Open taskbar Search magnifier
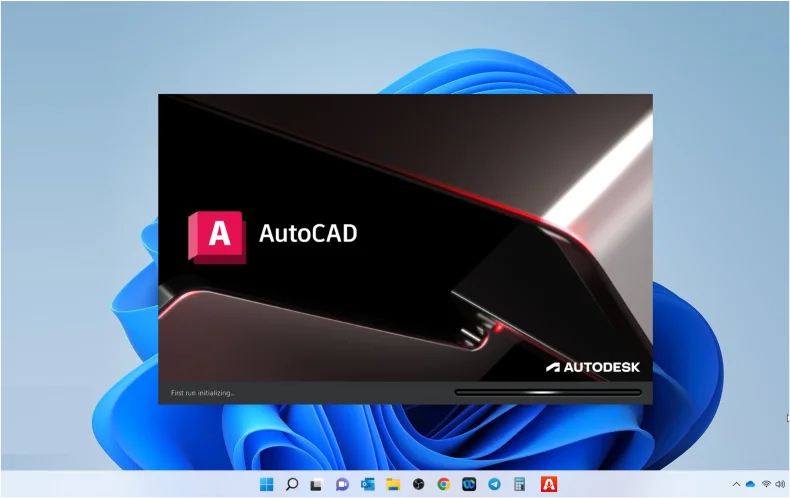This screenshot has height=498, width=790. pyautogui.click(x=292, y=484)
